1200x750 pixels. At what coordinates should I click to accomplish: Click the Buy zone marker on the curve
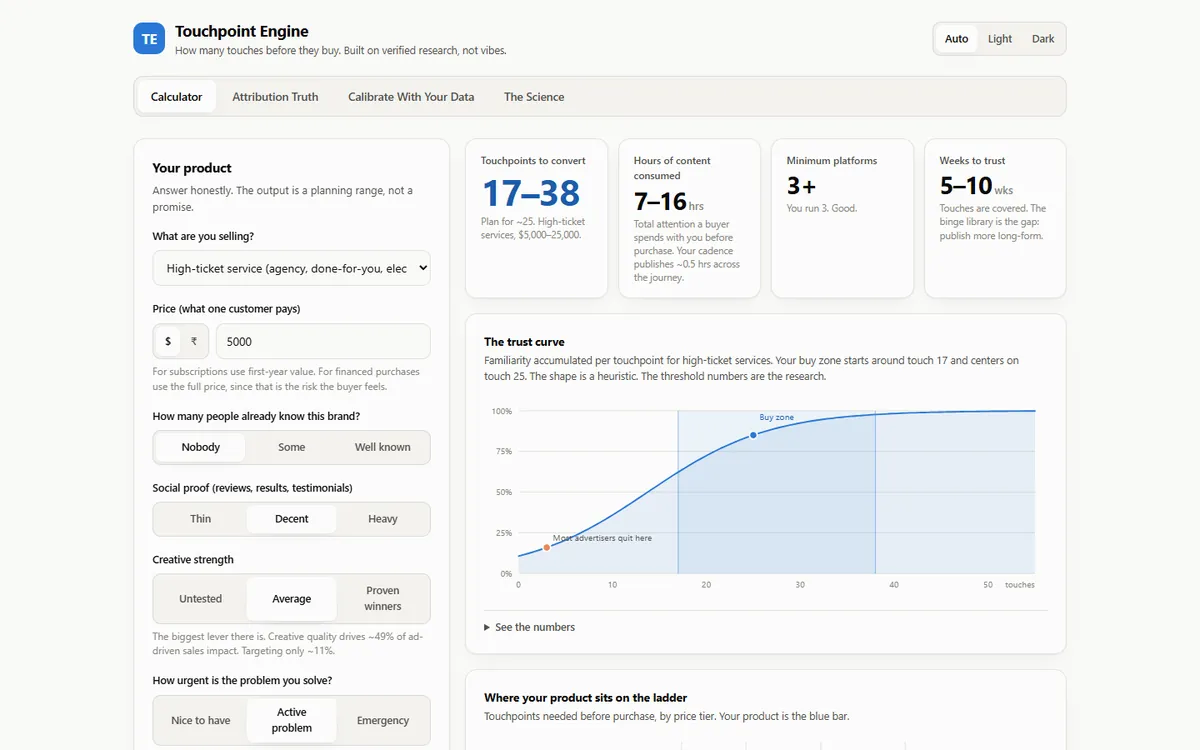753,435
